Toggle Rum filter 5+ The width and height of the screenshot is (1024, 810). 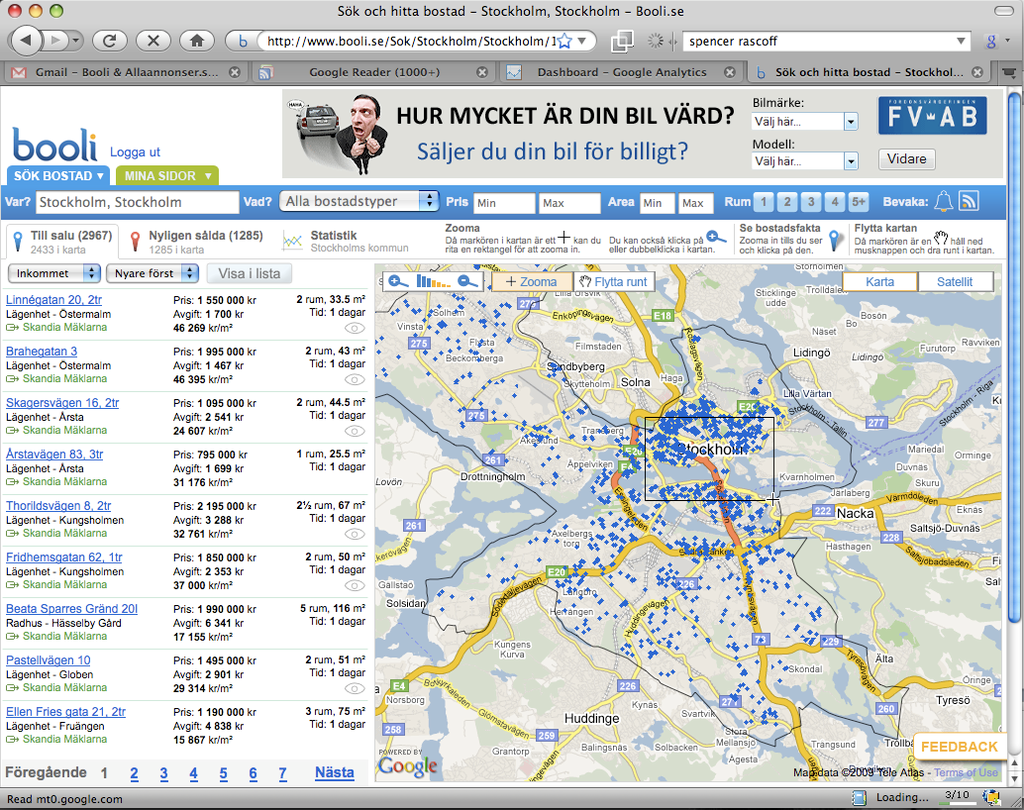tap(858, 202)
